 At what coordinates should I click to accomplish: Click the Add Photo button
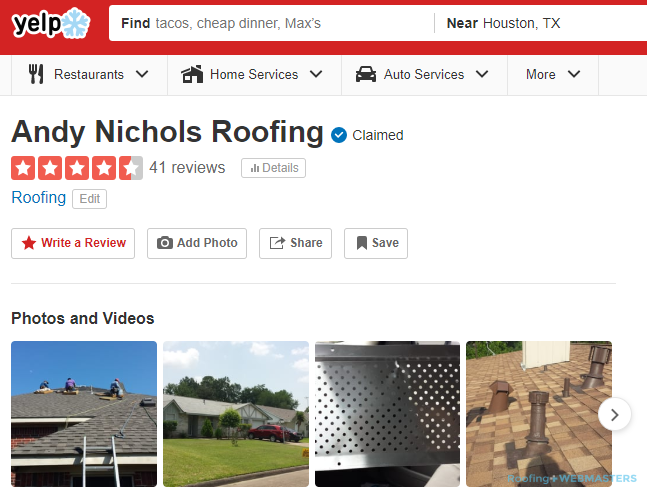pyautogui.click(x=197, y=243)
